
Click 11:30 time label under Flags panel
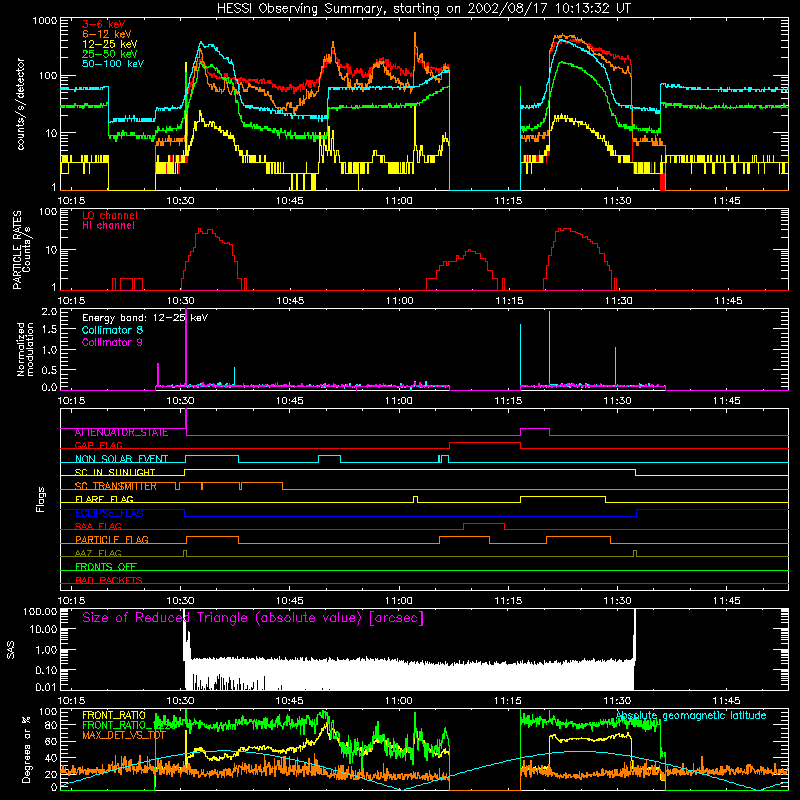617,601
